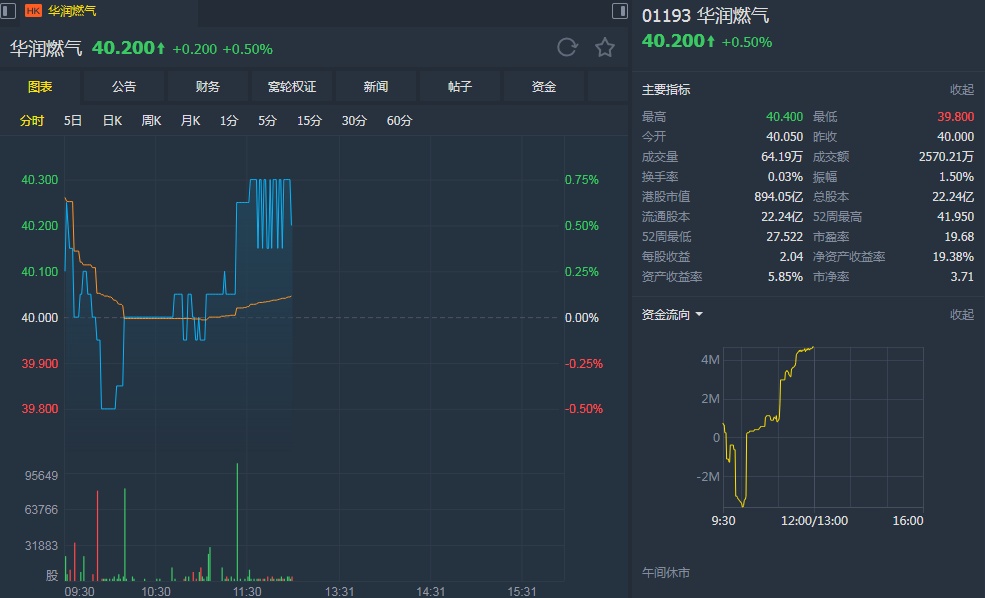The width and height of the screenshot is (985, 598).
Task: Go to the 新闻 tab
Action: pos(376,87)
